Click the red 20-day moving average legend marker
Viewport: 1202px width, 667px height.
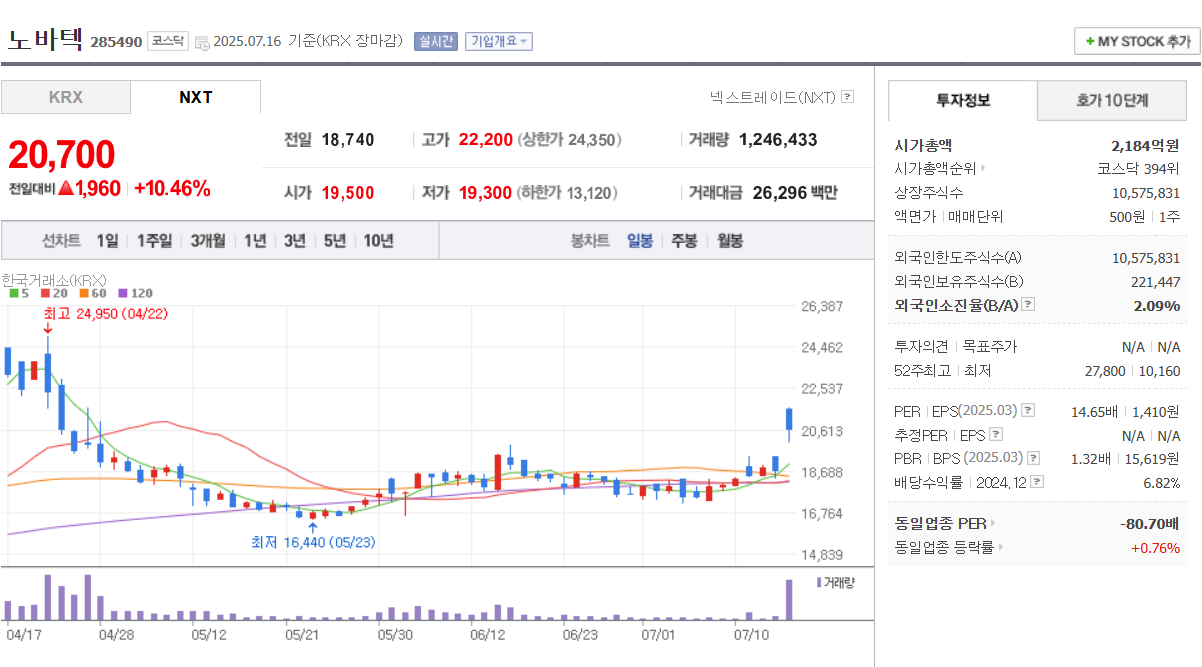pos(45,293)
